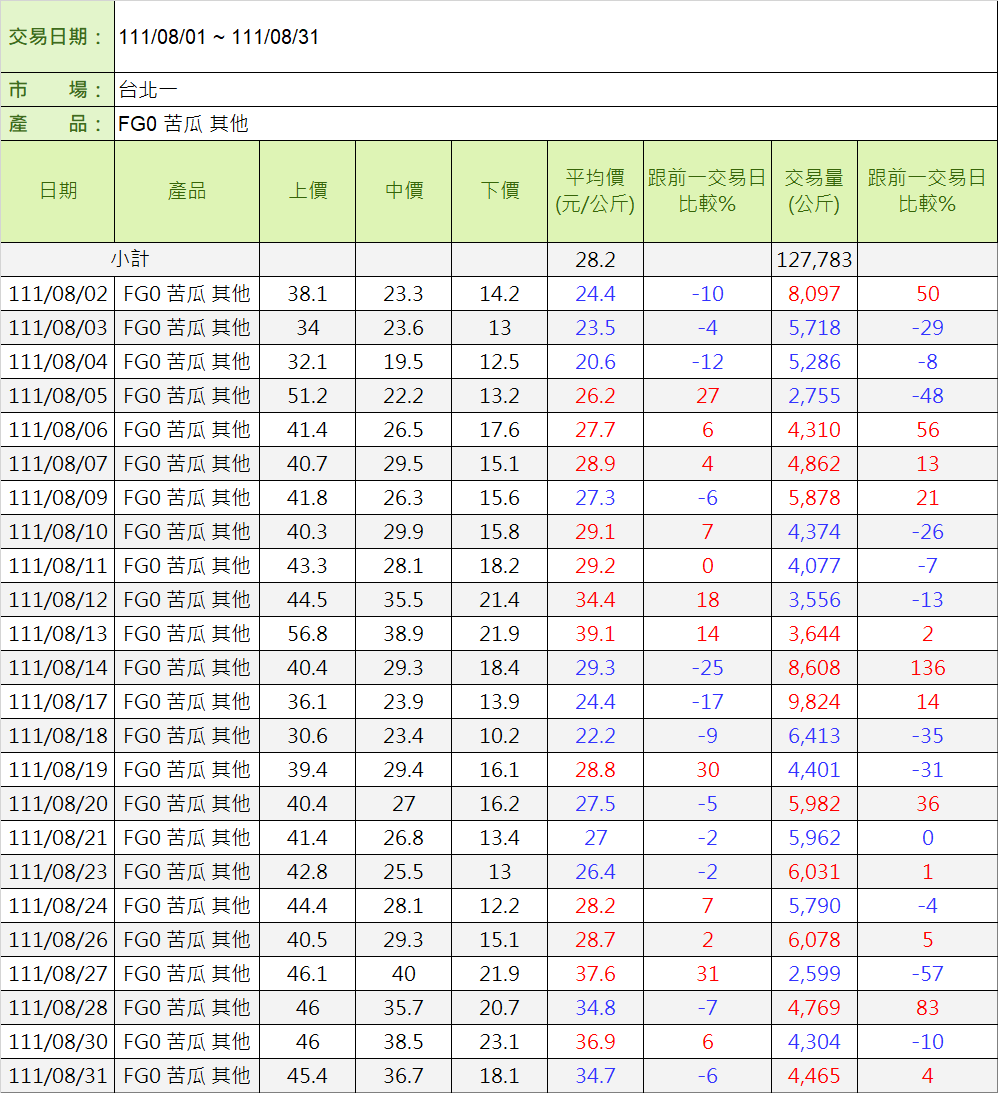Select the 小計 subtotal label cell

[130, 260]
